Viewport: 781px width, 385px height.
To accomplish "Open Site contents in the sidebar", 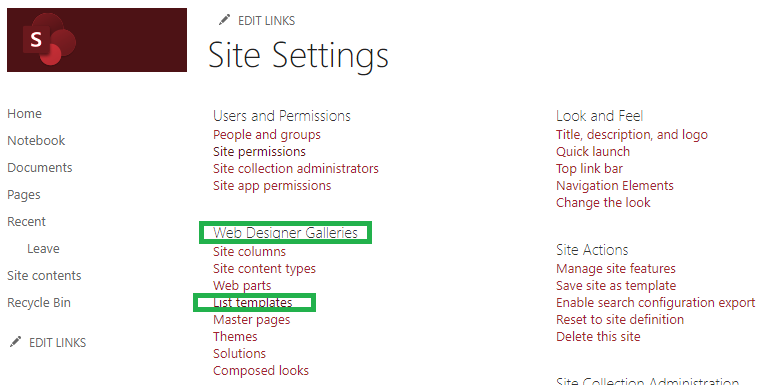I will [44, 275].
